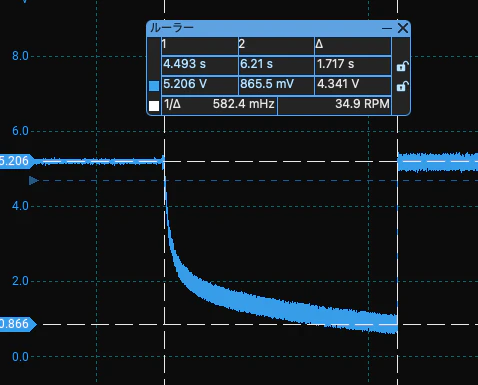Click the 2.0 axis label
Screen dimensions: 478x385
20,281
